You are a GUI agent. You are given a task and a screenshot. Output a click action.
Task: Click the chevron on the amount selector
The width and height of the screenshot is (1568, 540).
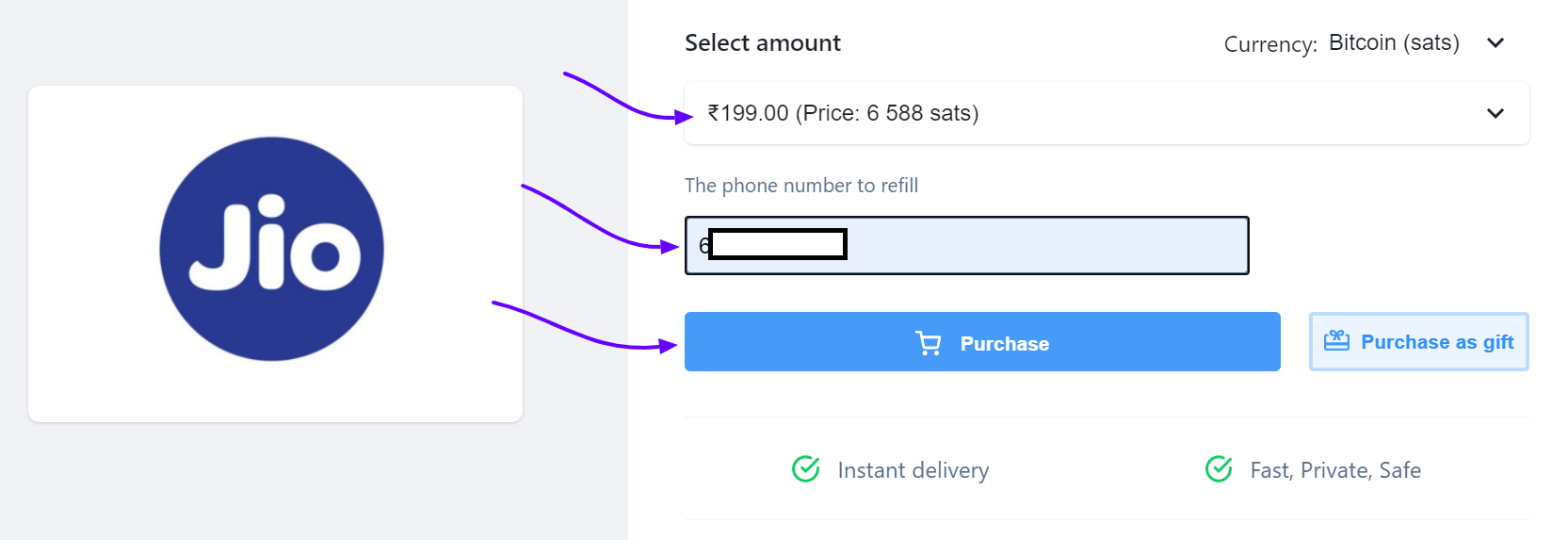coord(1495,113)
